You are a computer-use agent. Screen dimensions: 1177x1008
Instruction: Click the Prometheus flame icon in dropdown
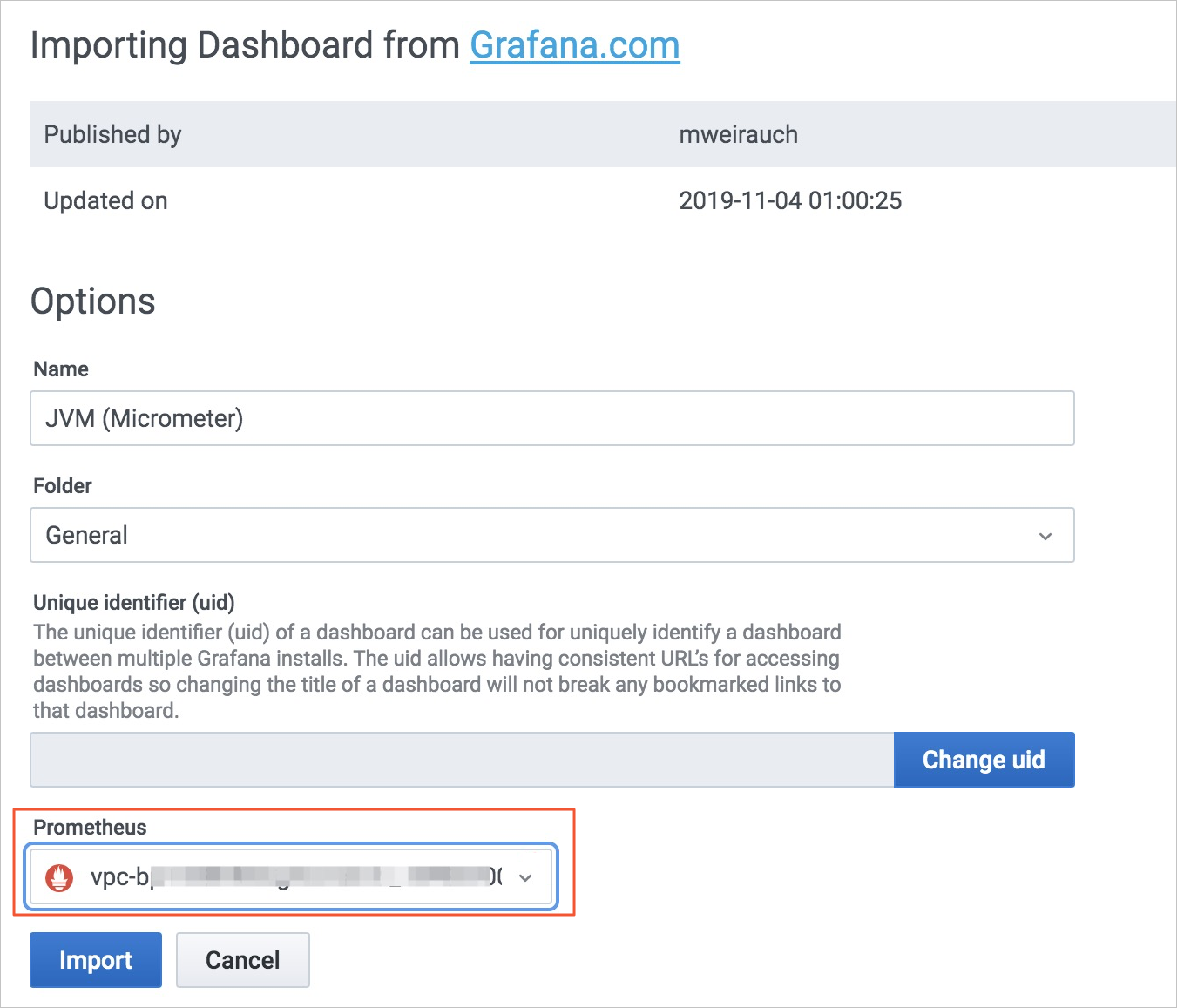coord(59,877)
